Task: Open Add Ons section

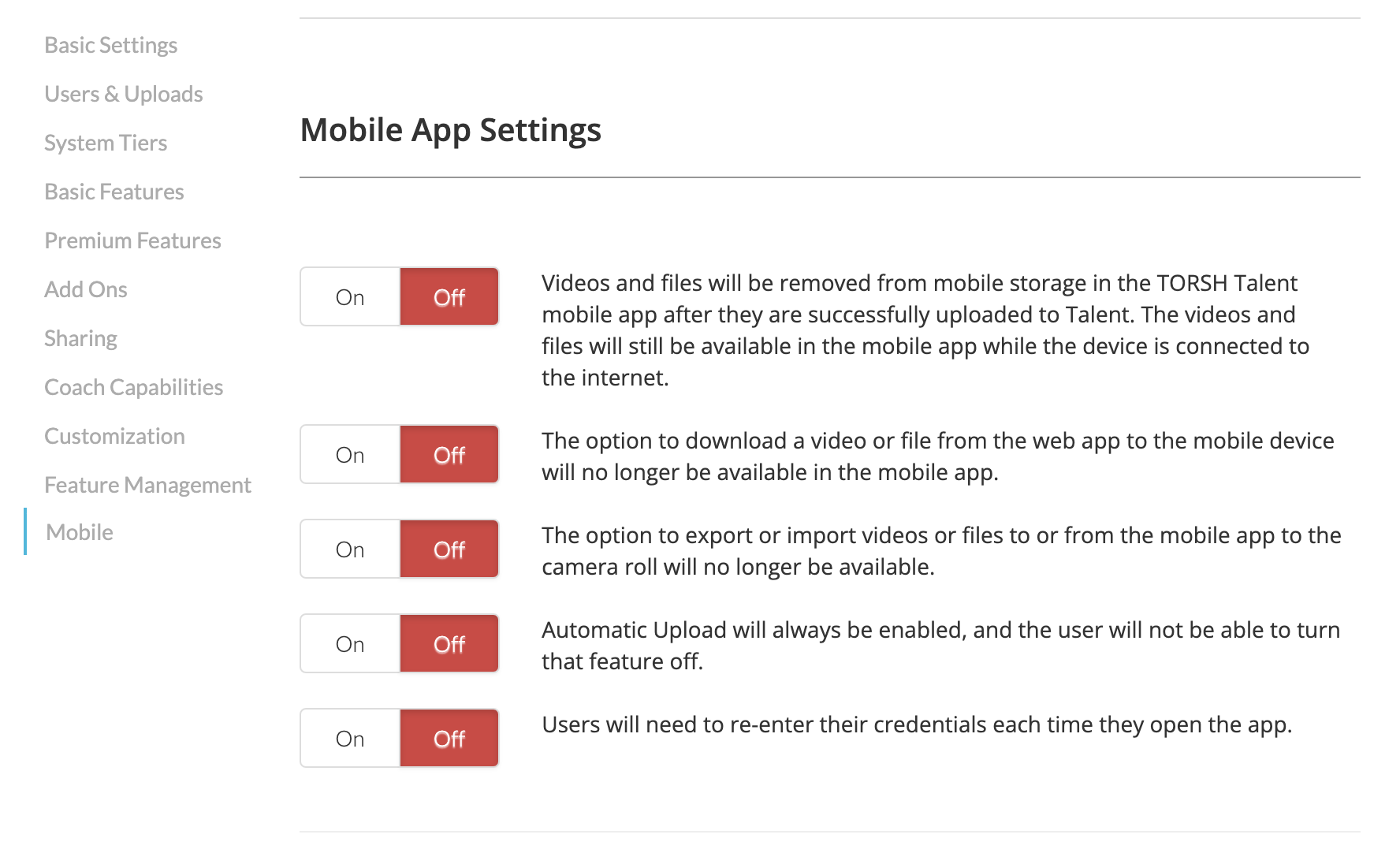Action: click(x=85, y=290)
